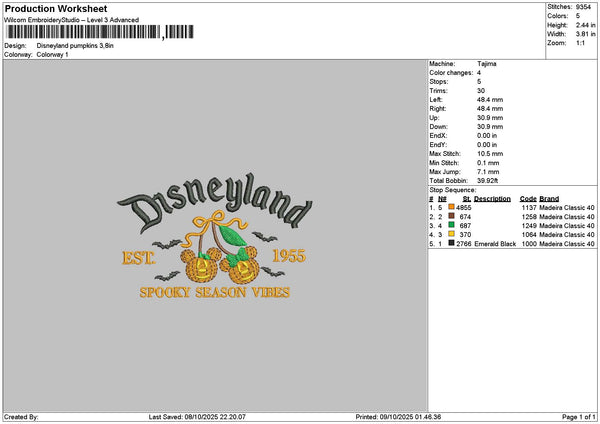Click the Total Bobbin value 39.92ft
Viewport: 600px width, 424px height.
[488, 181]
